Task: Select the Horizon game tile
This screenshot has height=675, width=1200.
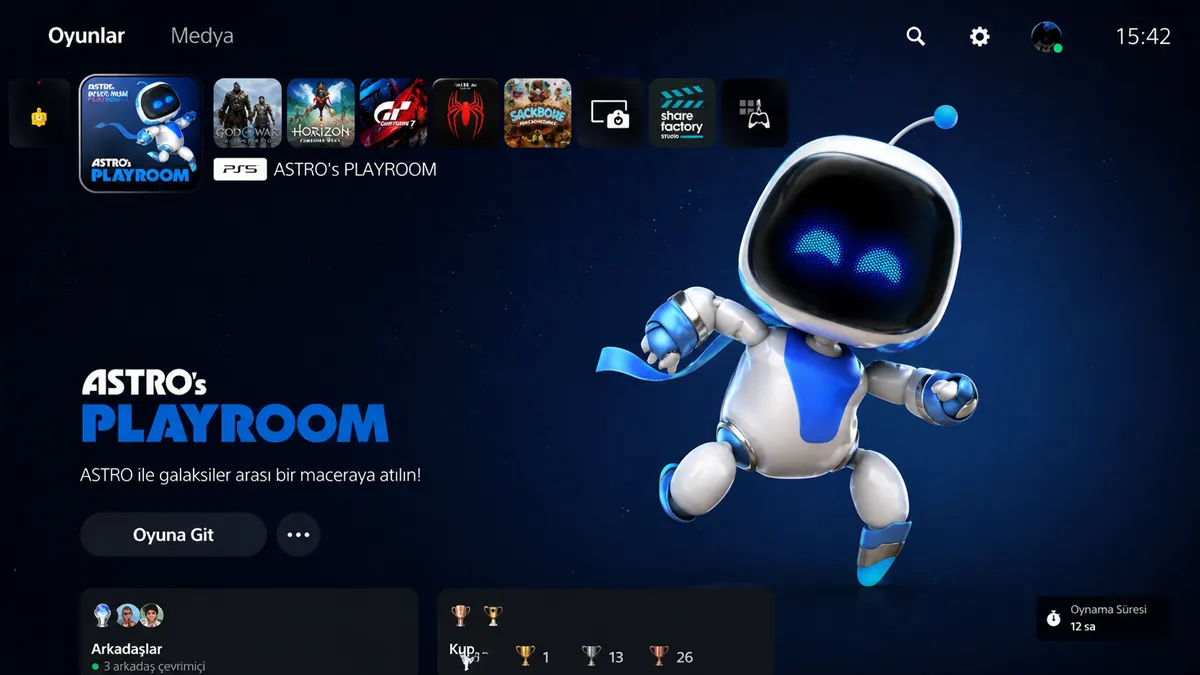Action: click(321, 114)
